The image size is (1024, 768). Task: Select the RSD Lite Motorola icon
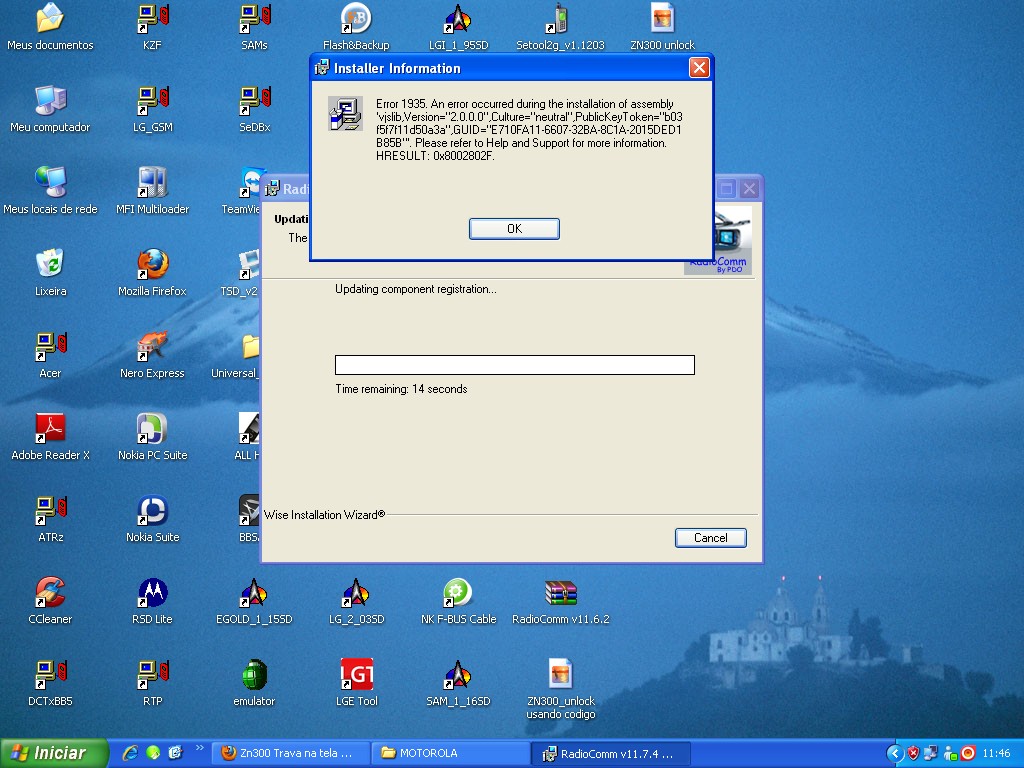[152, 601]
